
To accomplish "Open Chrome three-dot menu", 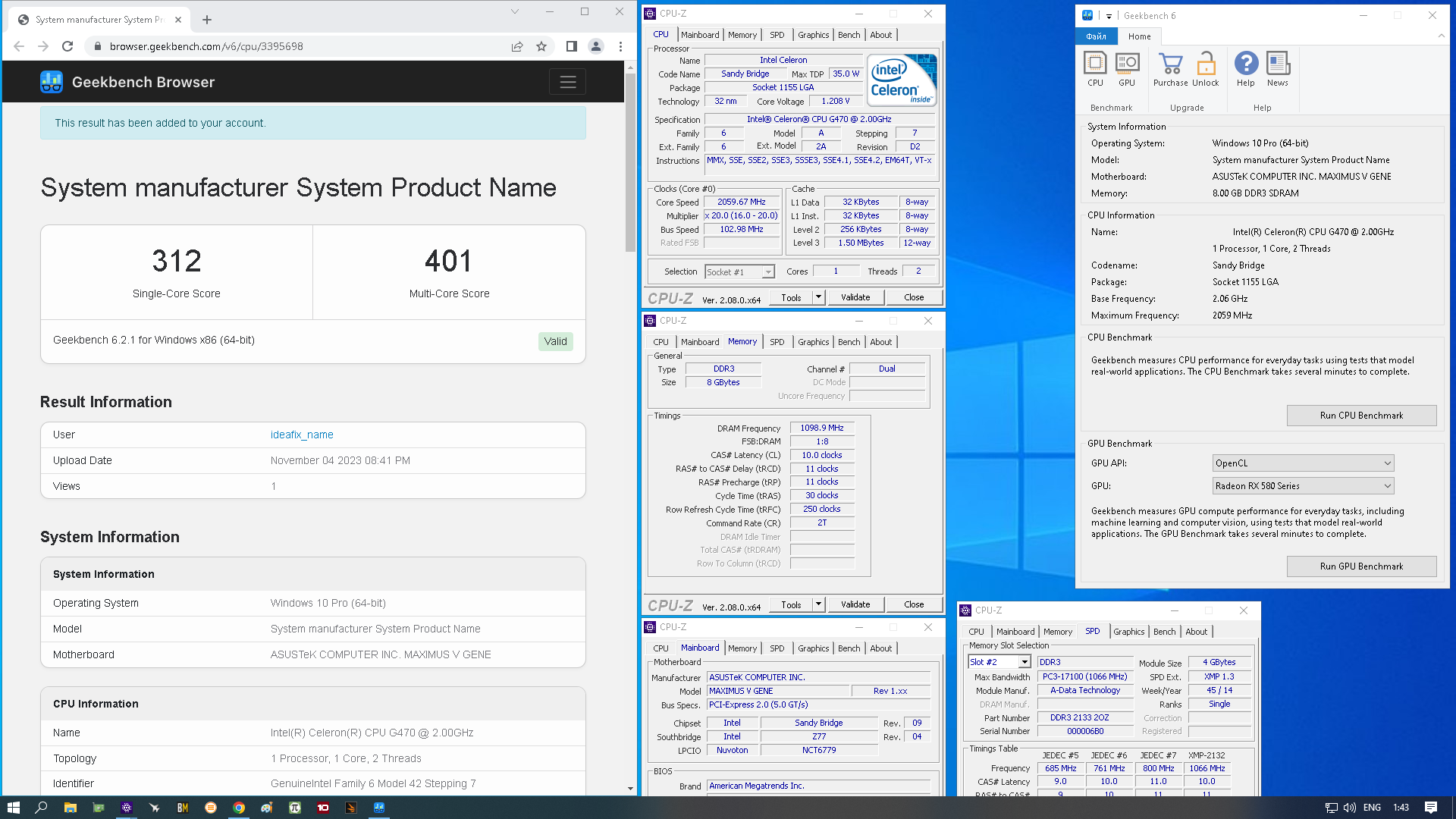I will (x=620, y=46).
